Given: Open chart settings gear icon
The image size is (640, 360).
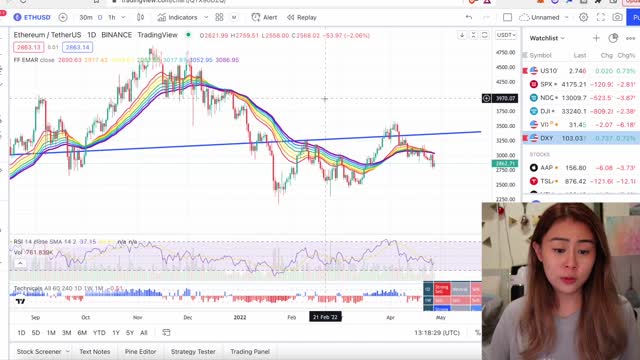Looking at the screenshot, I should coord(584,17).
